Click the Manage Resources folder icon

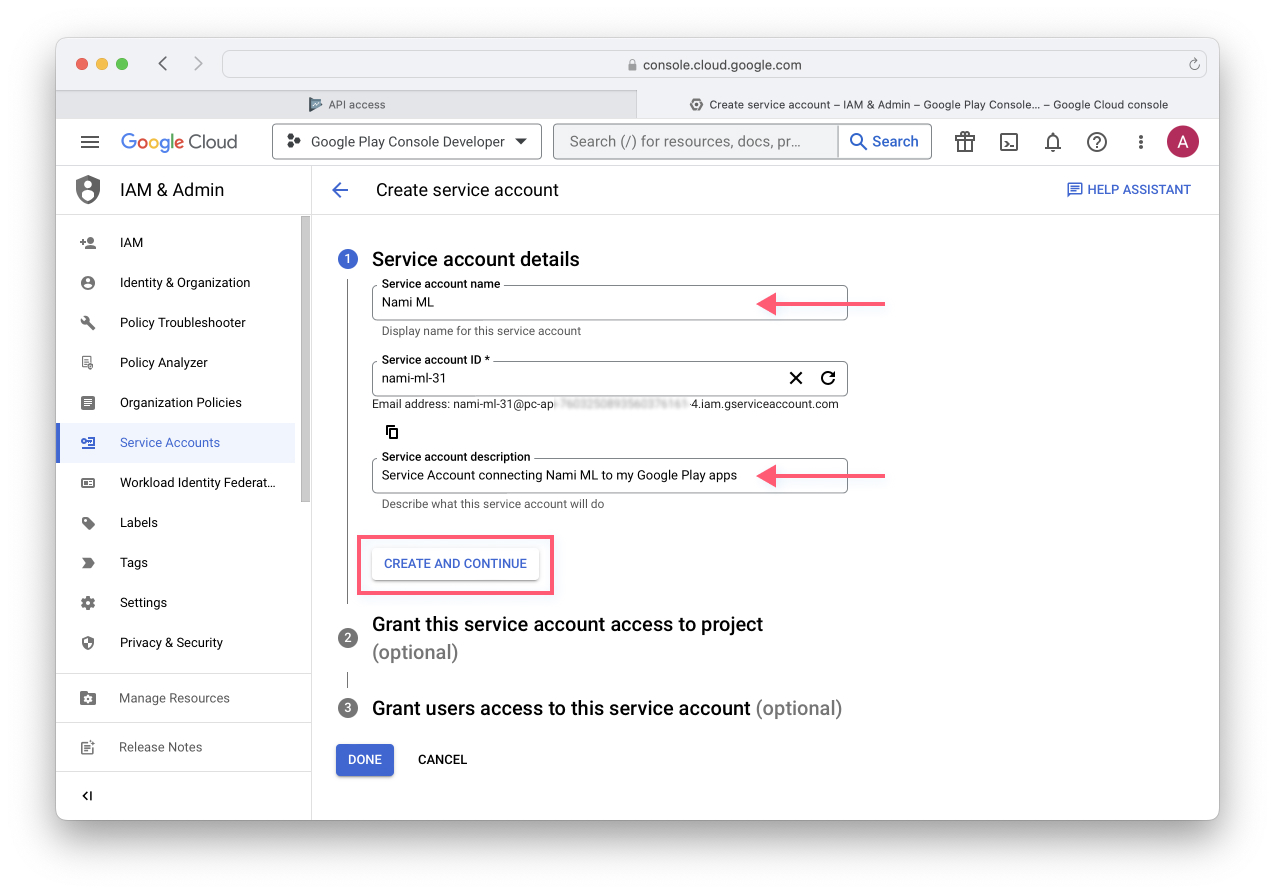click(x=88, y=698)
